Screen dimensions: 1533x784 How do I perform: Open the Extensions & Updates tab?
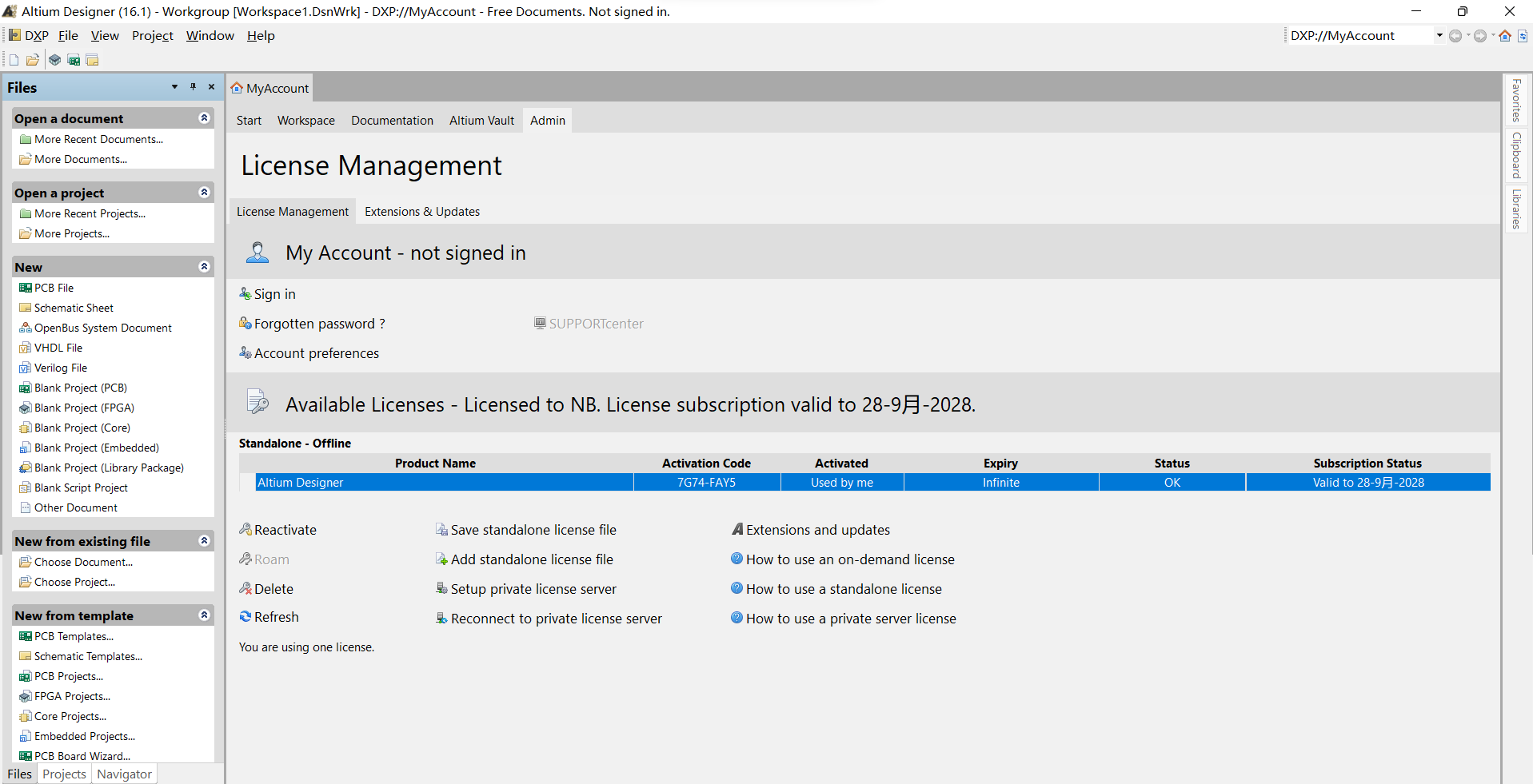pos(422,211)
